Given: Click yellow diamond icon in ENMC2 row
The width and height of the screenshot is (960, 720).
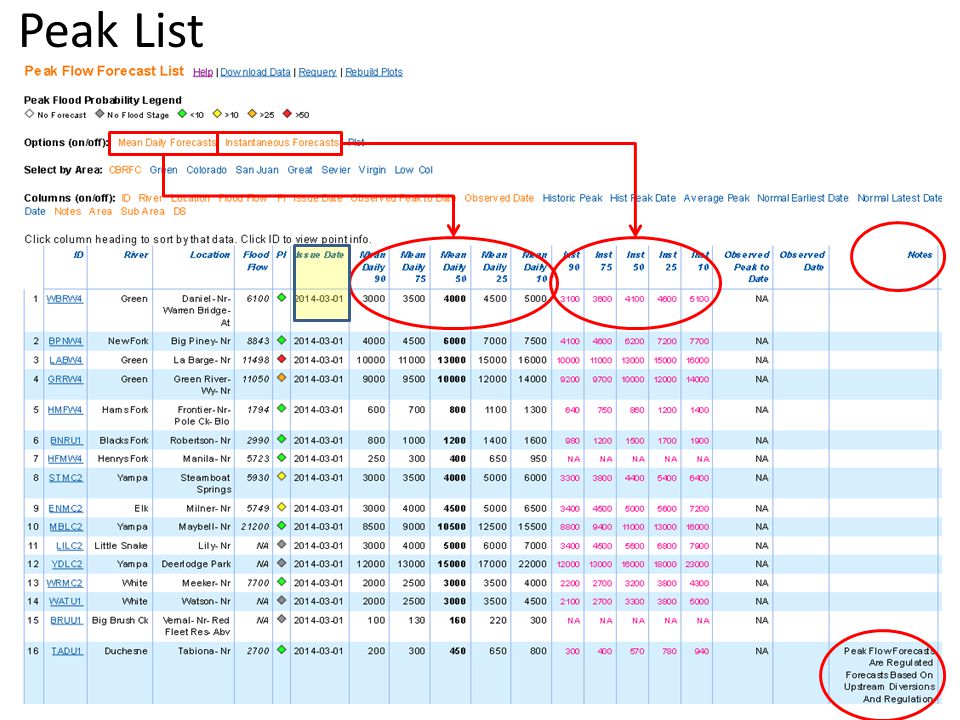Looking at the screenshot, I should click(x=282, y=507).
